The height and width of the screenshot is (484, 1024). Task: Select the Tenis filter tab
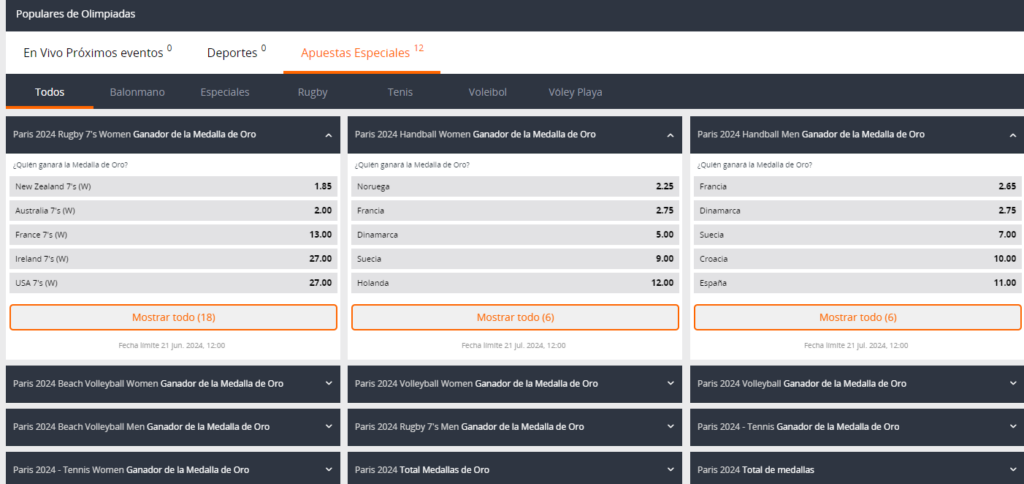pos(399,92)
